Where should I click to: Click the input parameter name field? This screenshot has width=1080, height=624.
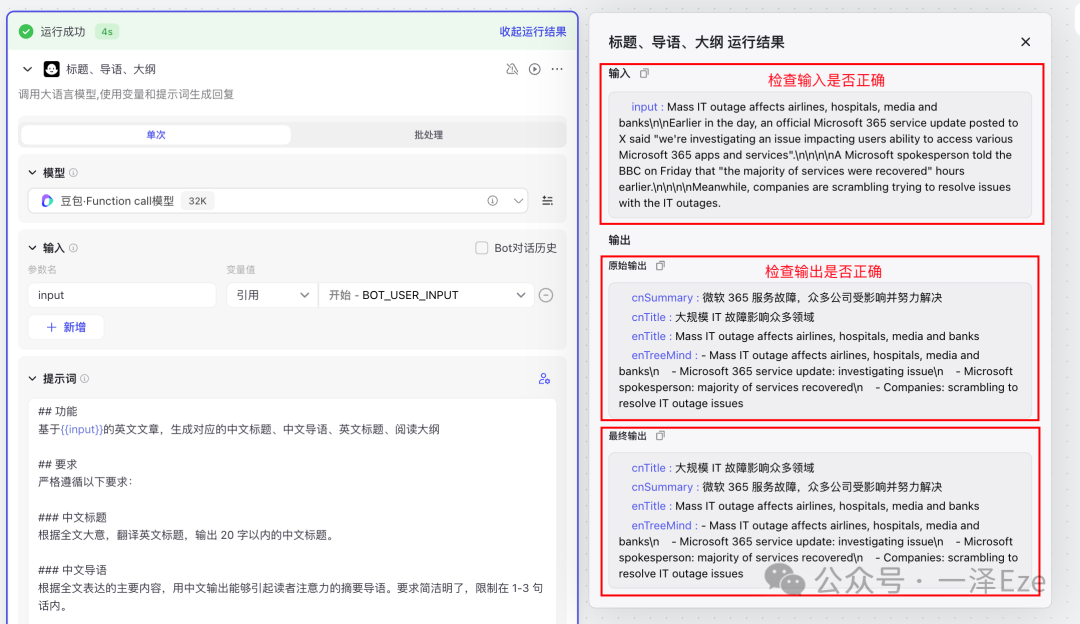122,295
